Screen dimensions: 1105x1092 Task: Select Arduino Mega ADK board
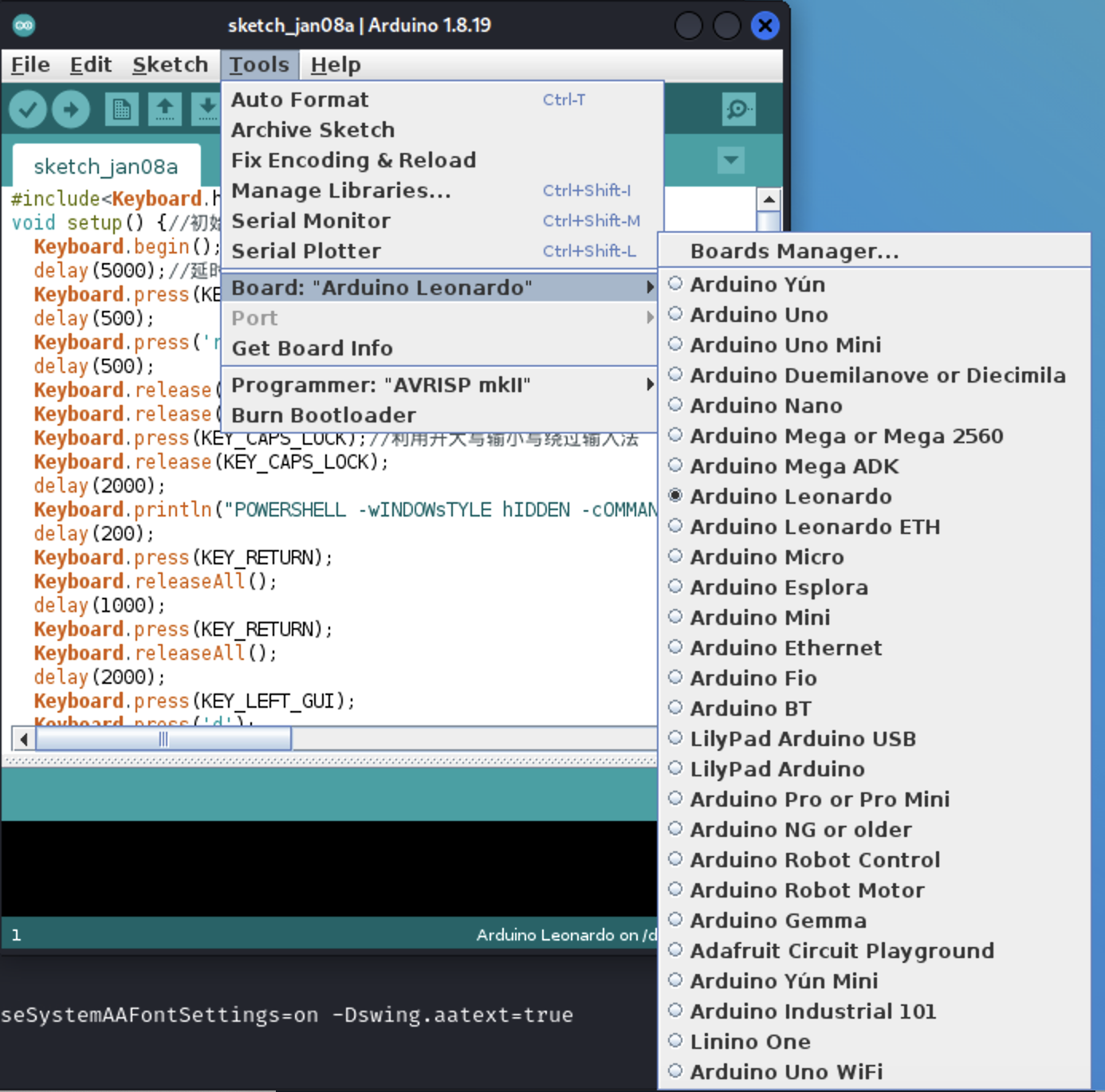pos(875,466)
